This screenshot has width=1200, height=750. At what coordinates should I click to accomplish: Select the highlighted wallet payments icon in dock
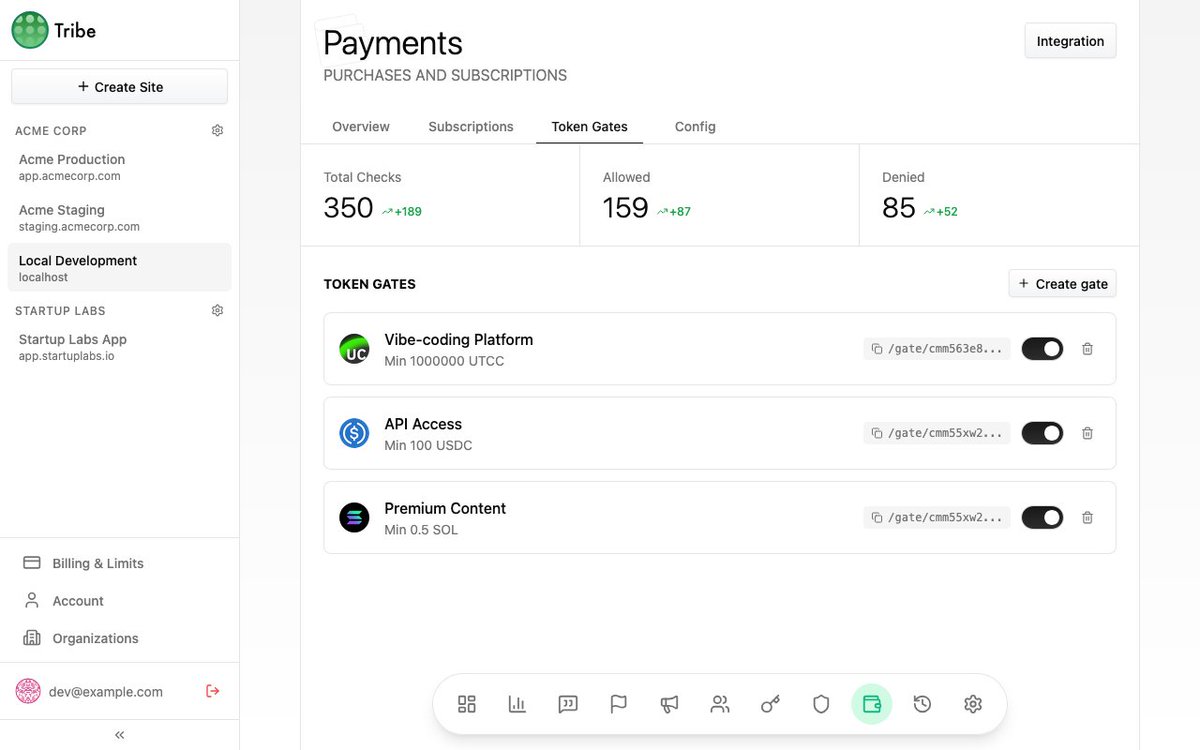pos(872,704)
